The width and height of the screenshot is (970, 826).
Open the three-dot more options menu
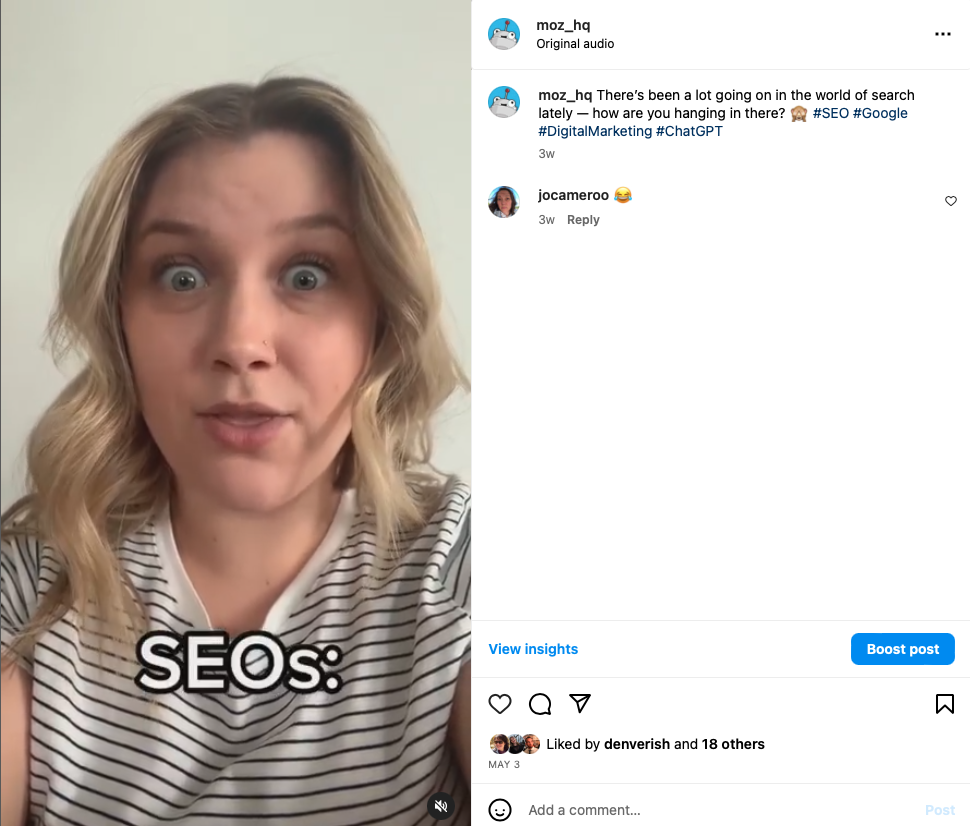(943, 34)
